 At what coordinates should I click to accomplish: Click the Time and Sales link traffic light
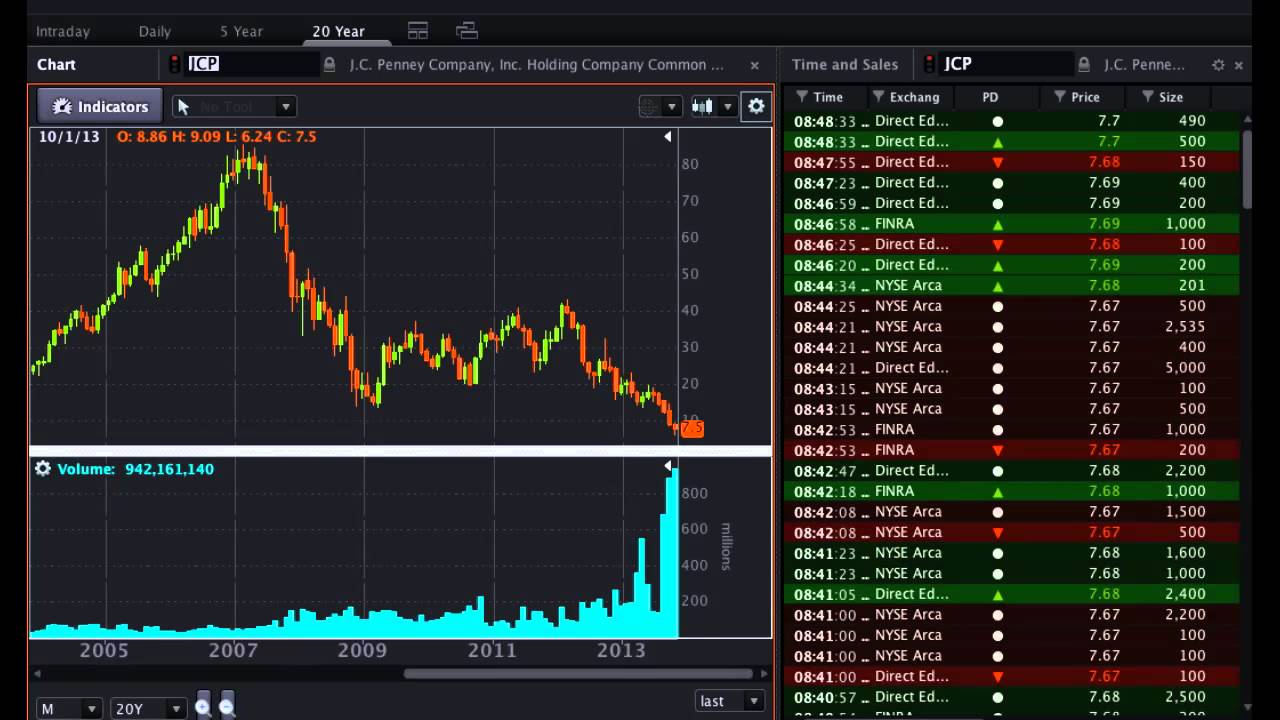(931, 64)
